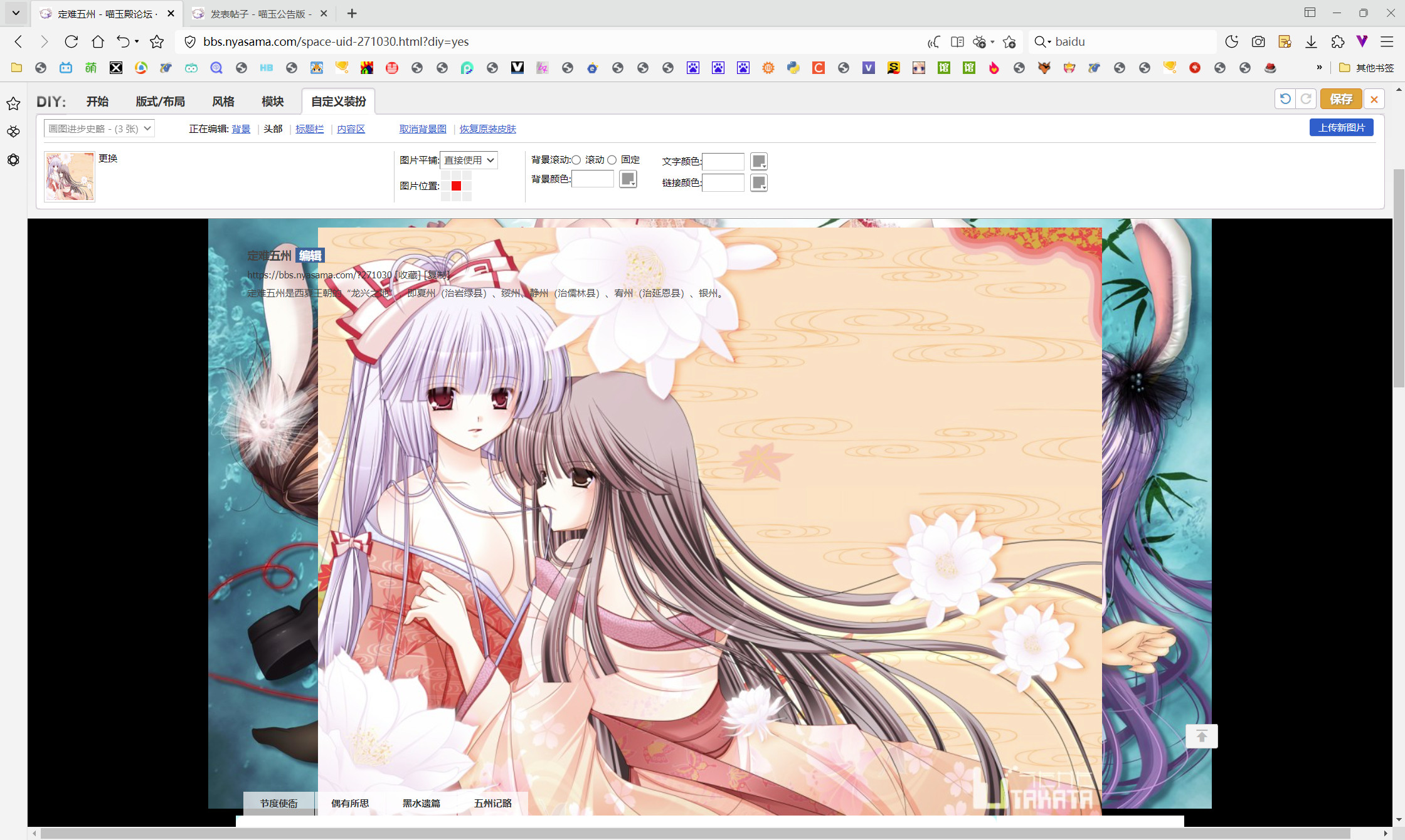Click the home icon in toolbar
This screenshot has width=1405, height=840.
tap(98, 42)
